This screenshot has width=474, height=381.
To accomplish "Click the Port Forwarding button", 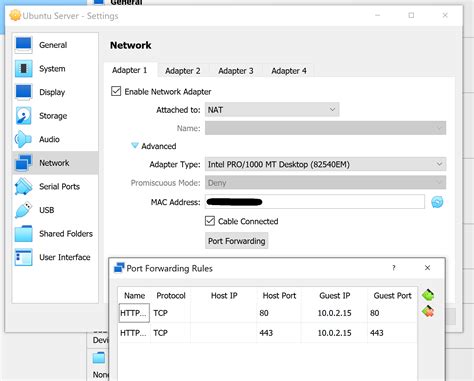I will 237,241.
